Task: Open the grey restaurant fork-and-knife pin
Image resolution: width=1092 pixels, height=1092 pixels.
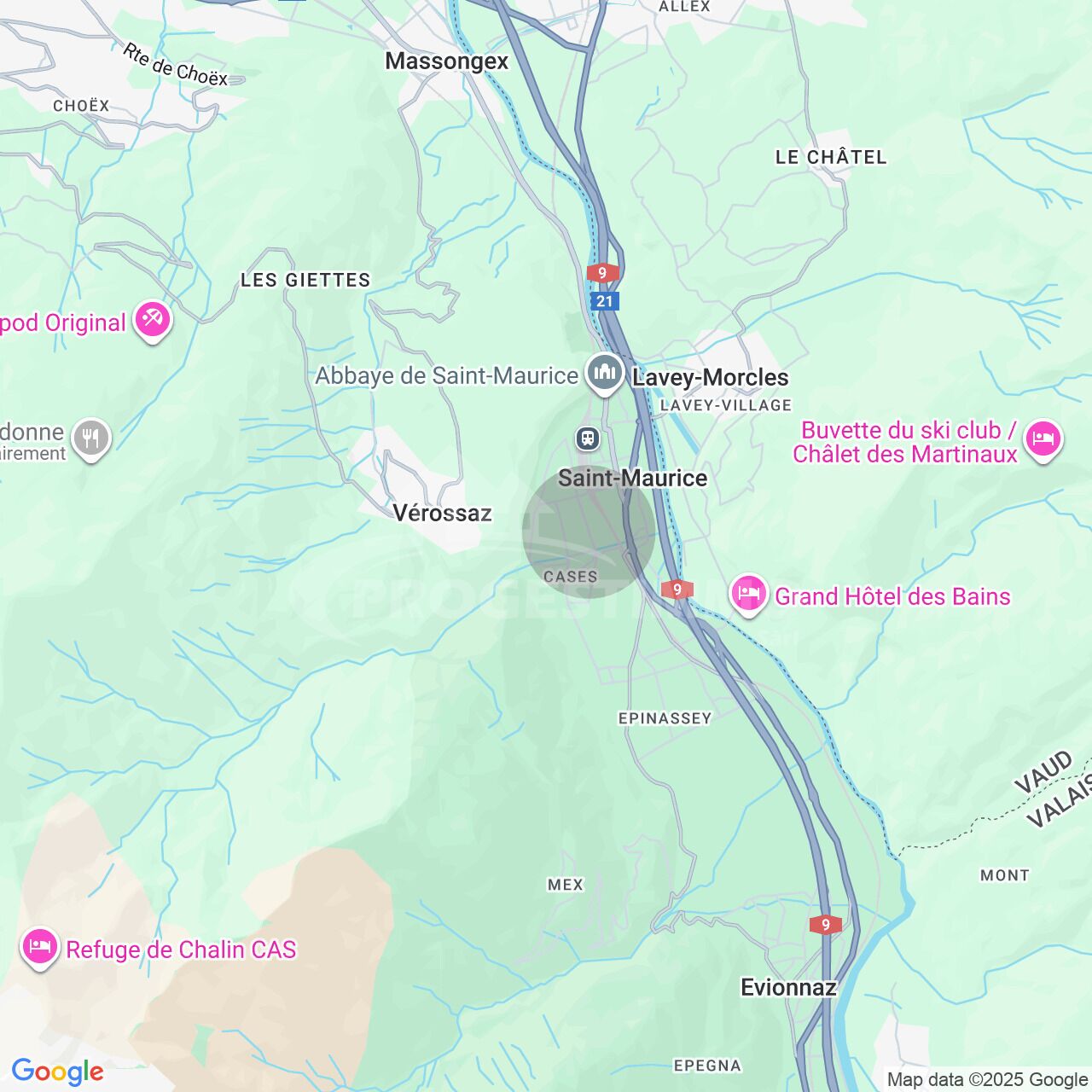Action: [x=91, y=439]
